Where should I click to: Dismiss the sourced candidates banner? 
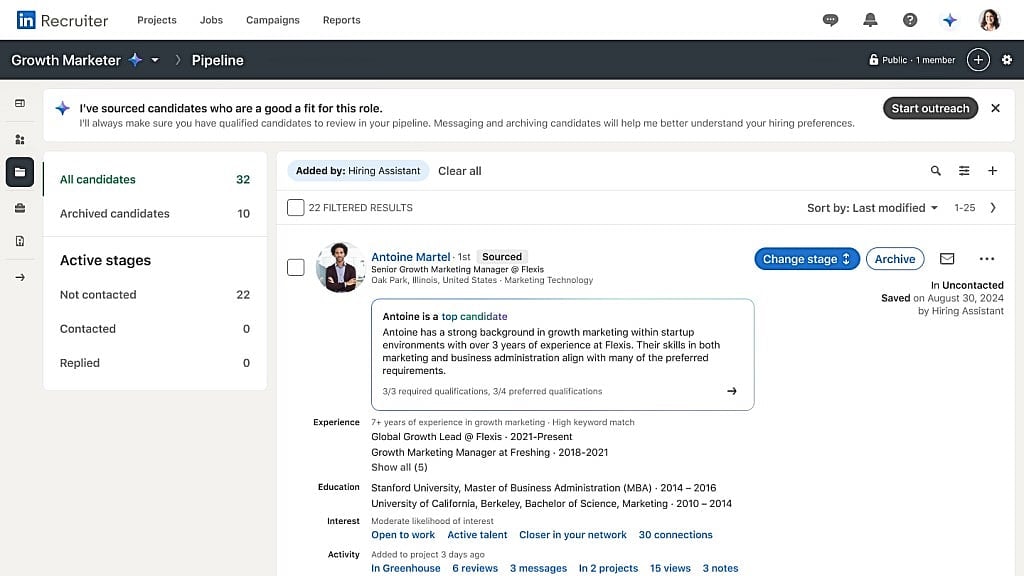(995, 108)
